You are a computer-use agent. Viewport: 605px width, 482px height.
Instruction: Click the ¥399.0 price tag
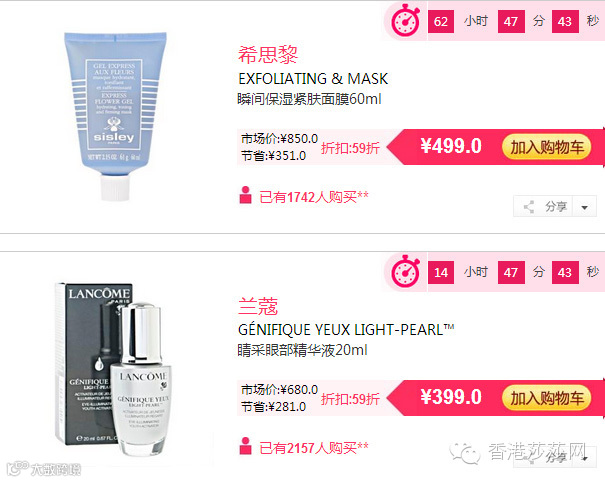[x=451, y=397]
